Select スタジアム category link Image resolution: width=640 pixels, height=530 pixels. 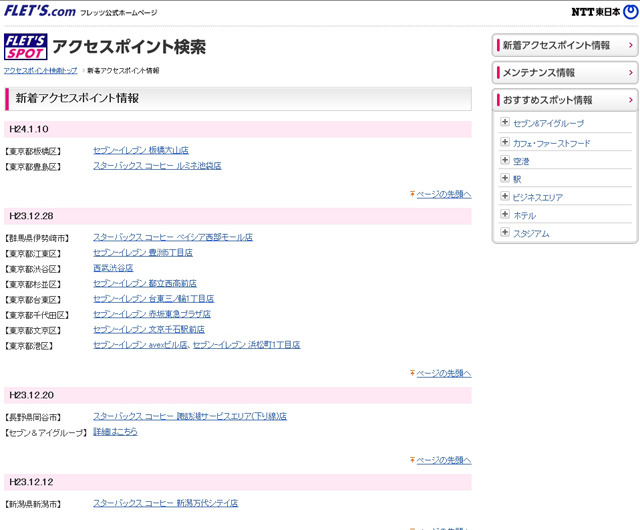pos(531,234)
